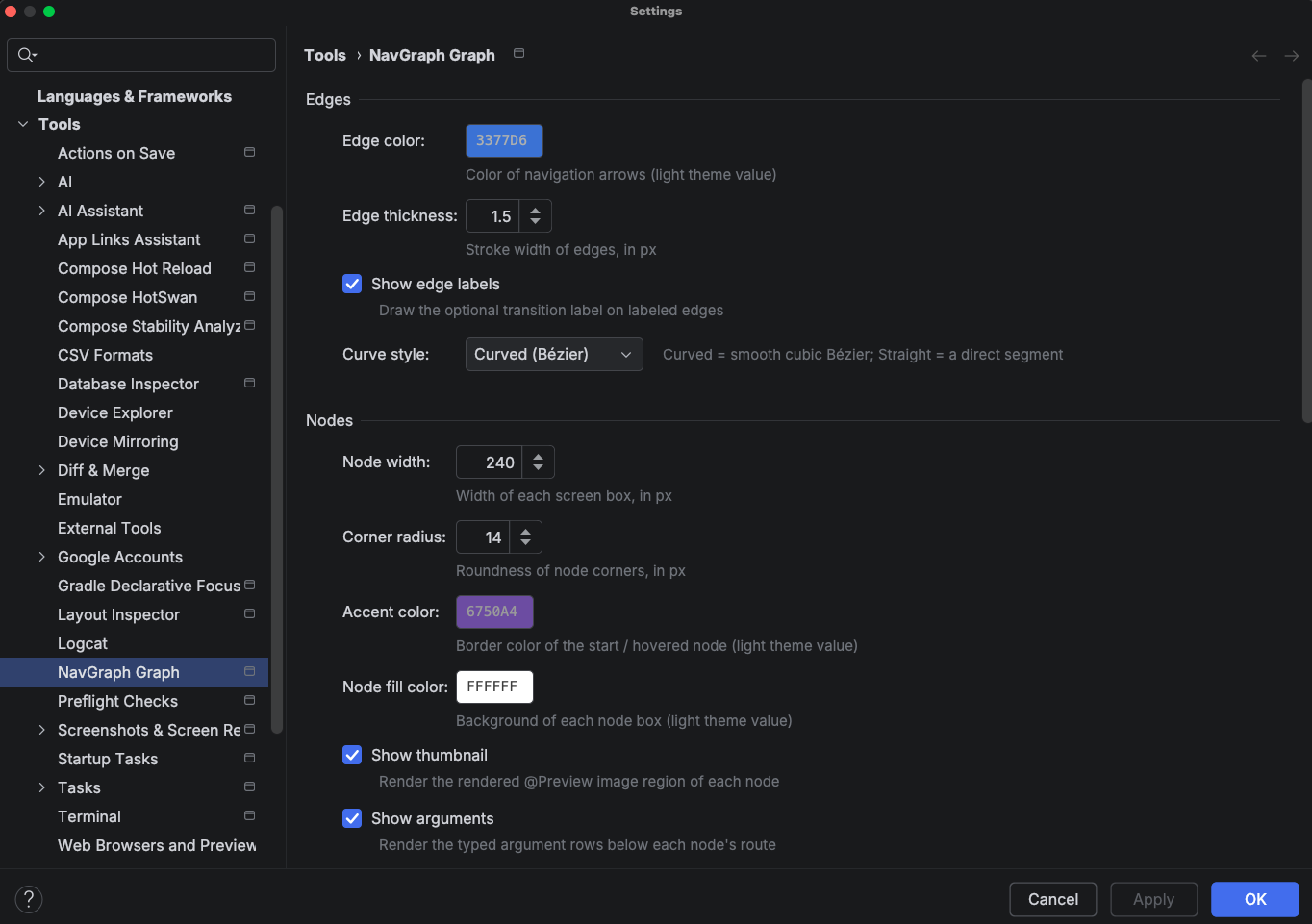The height and width of the screenshot is (924, 1312).
Task: Toggle the Show thumbnail checkbox
Action: pos(352,755)
